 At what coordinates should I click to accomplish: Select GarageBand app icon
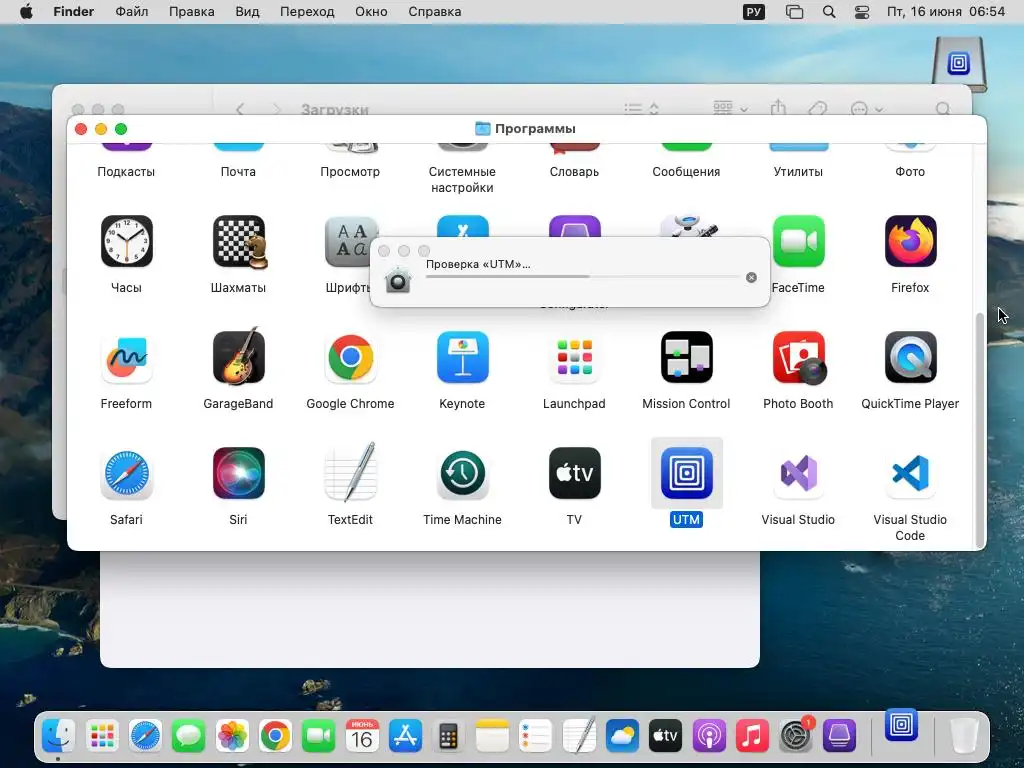click(238, 356)
